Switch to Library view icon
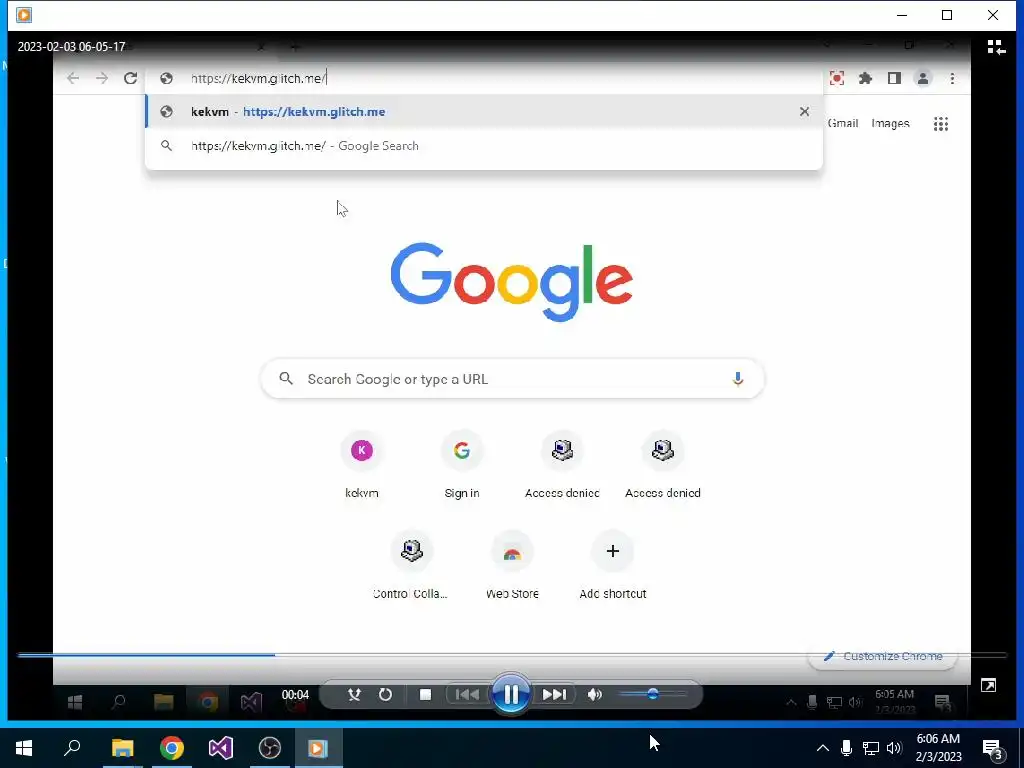Image resolution: width=1024 pixels, height=768 pixels. click(996, 47)
